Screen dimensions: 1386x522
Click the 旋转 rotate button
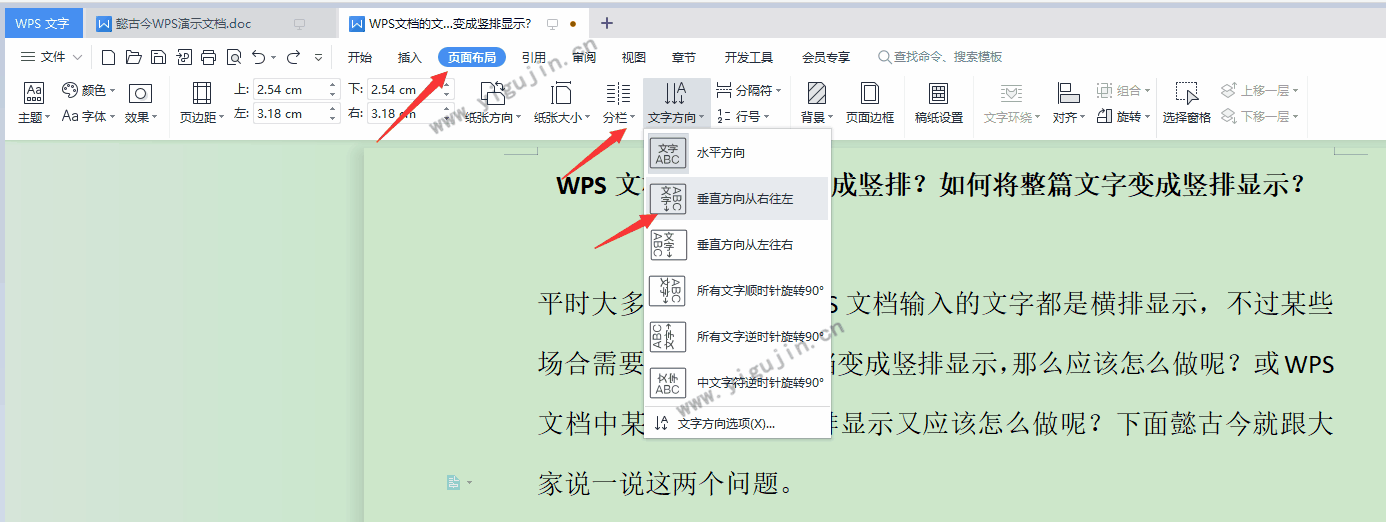(x=1122, y=117)
